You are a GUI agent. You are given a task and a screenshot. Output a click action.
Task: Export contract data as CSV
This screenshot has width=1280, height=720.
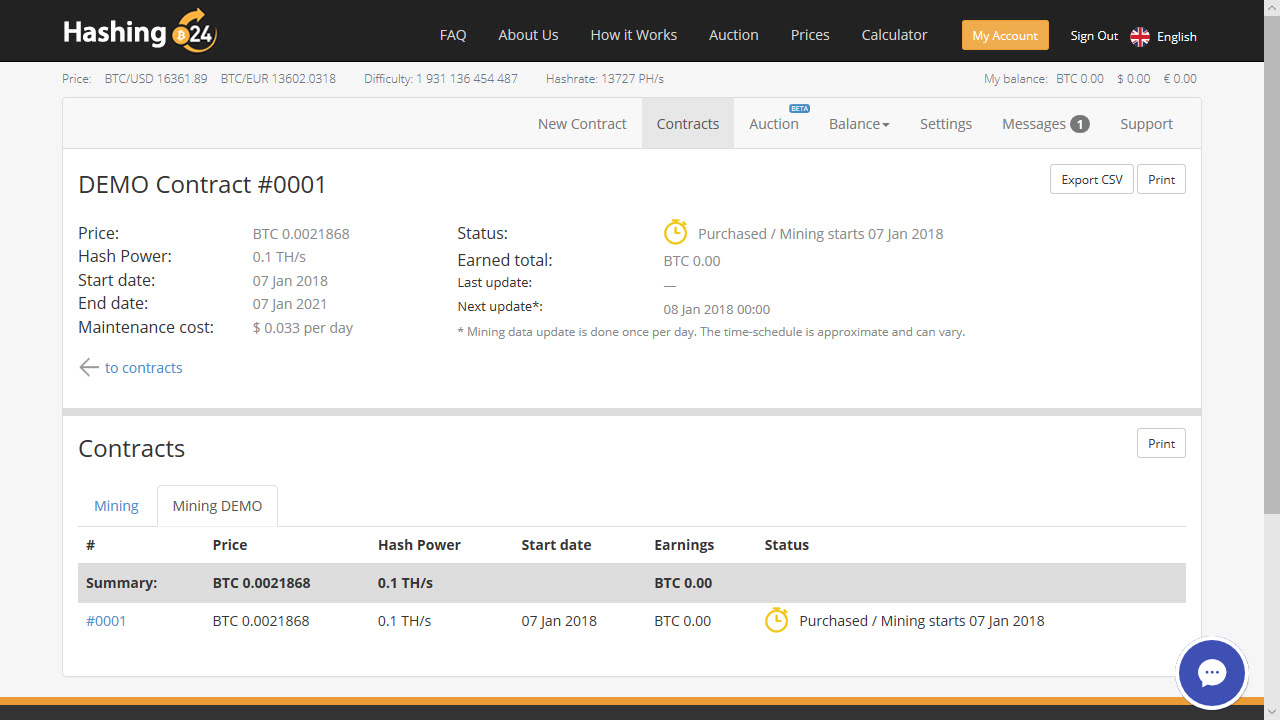(x=1092, y=180)
